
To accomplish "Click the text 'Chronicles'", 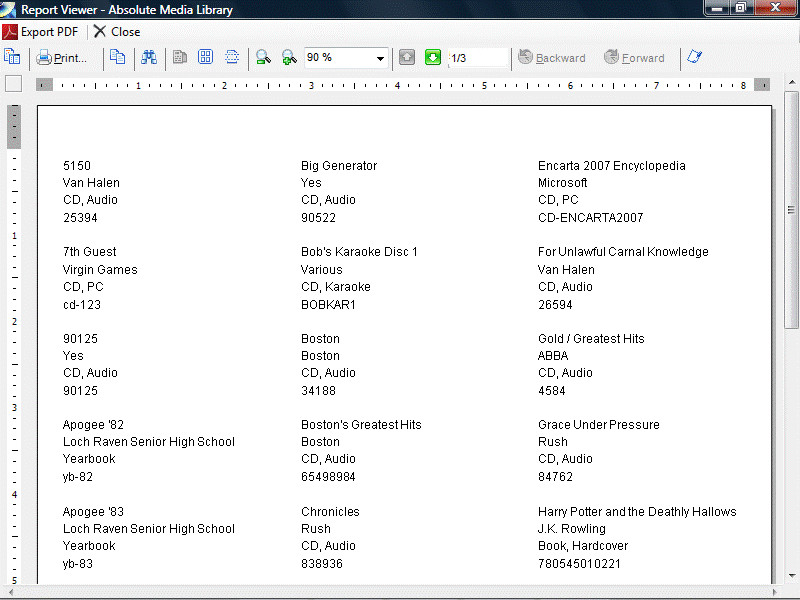I will tap(330, 512).
